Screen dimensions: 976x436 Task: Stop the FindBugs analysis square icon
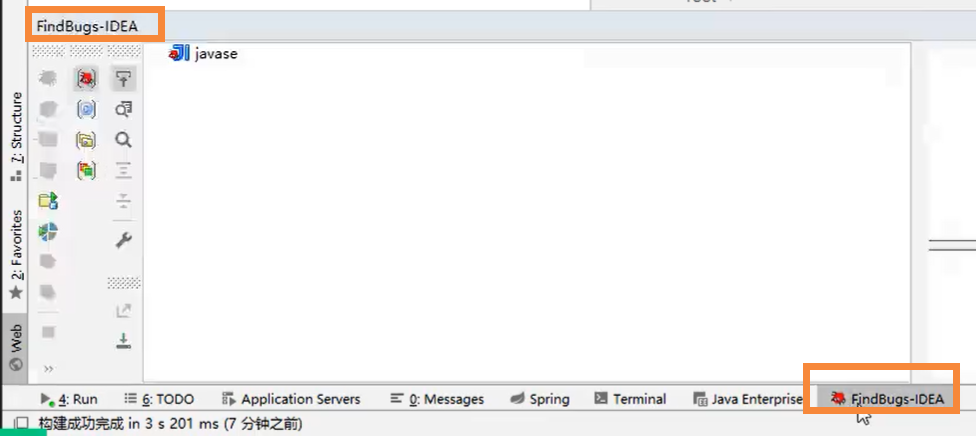(x=48, y=332)
